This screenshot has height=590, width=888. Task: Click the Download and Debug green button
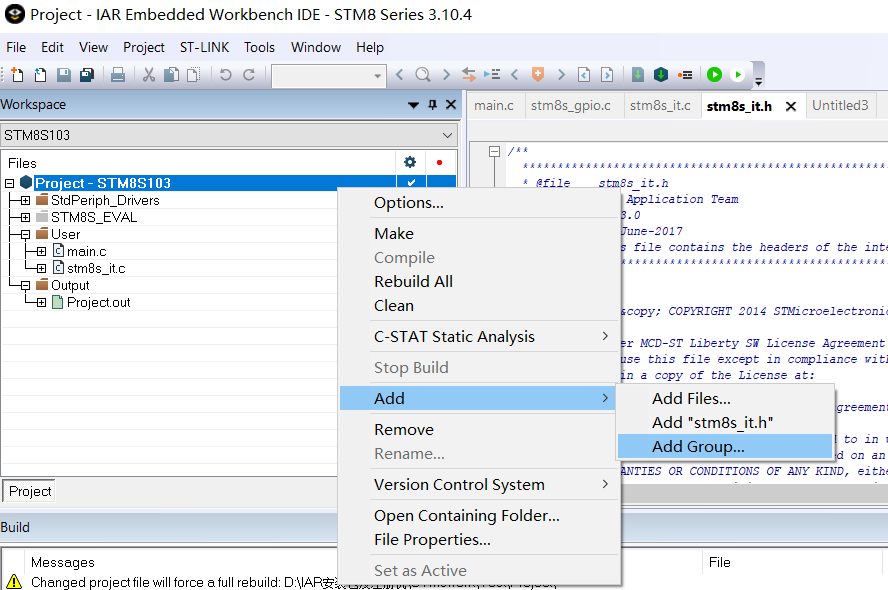(x=715, y=75)
